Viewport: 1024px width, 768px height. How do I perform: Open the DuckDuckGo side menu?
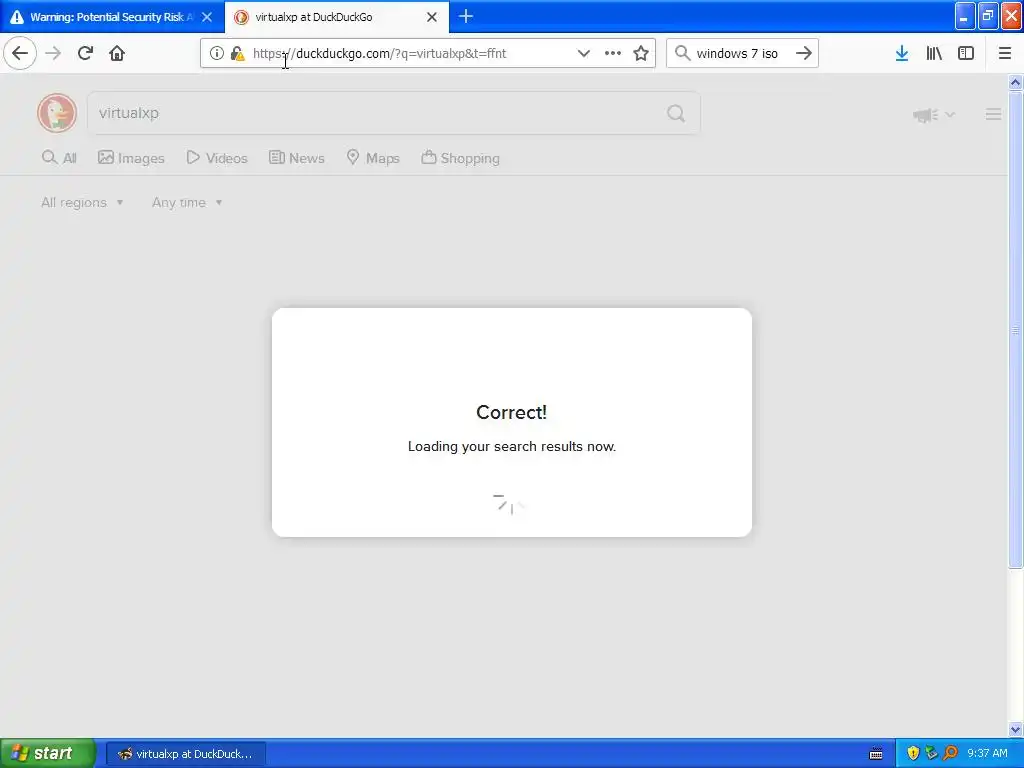click(993, 114)
